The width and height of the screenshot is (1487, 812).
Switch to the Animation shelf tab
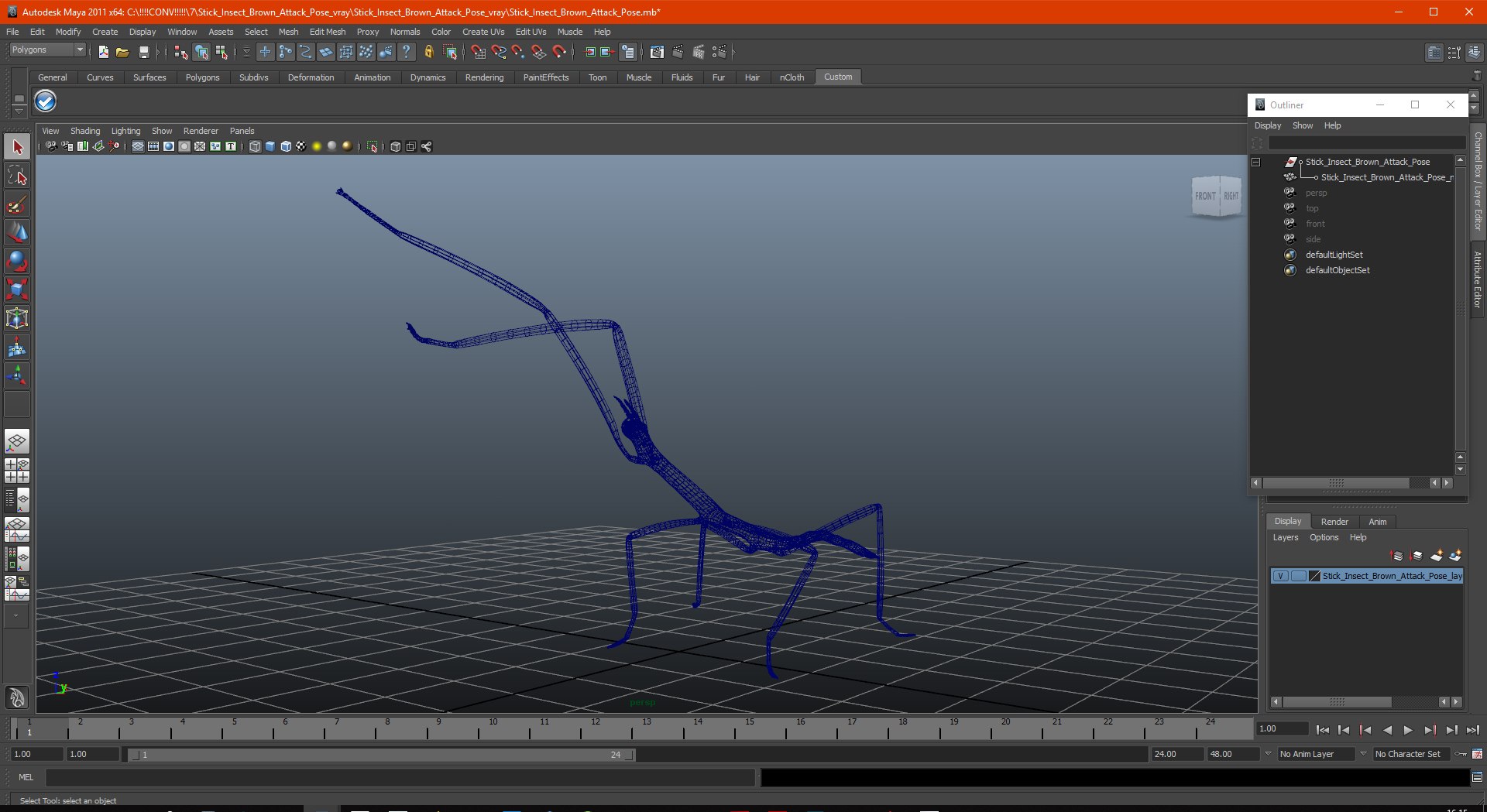pyautogui.click(x=373, y=77)
